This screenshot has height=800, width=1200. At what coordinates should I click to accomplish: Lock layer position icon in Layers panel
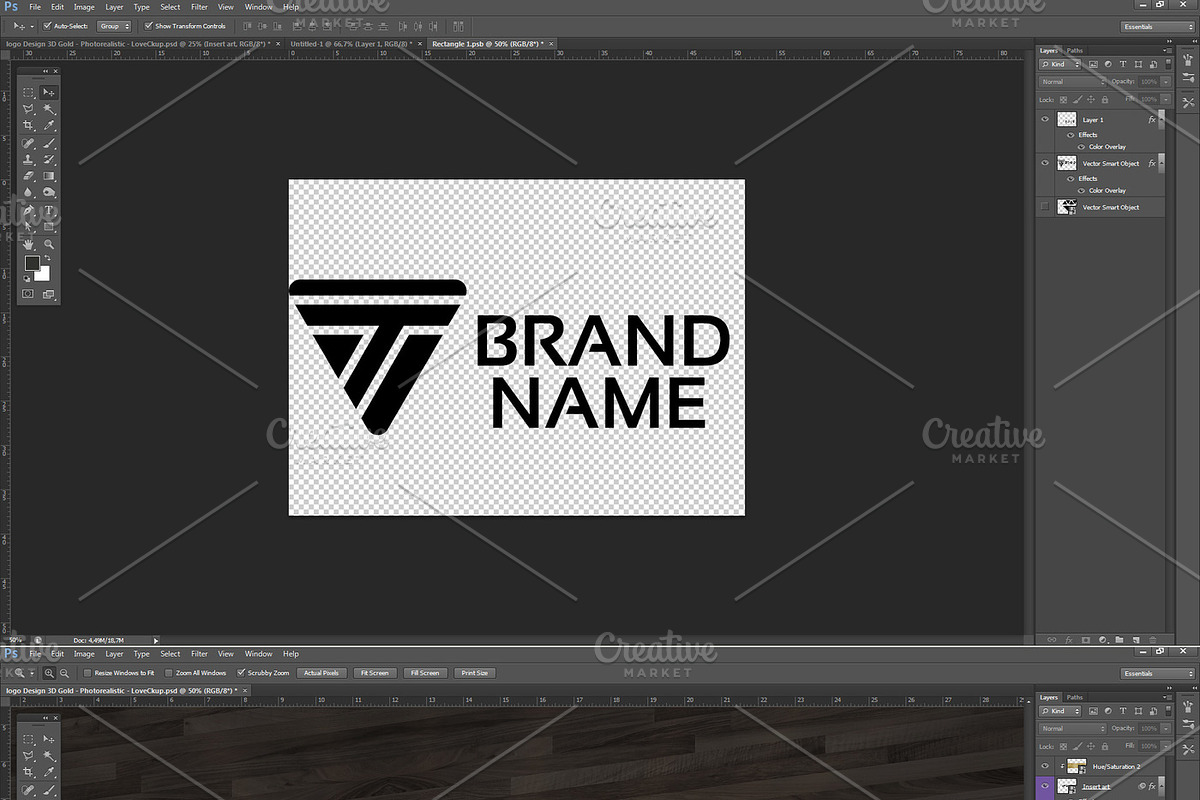click(1093, 99)
